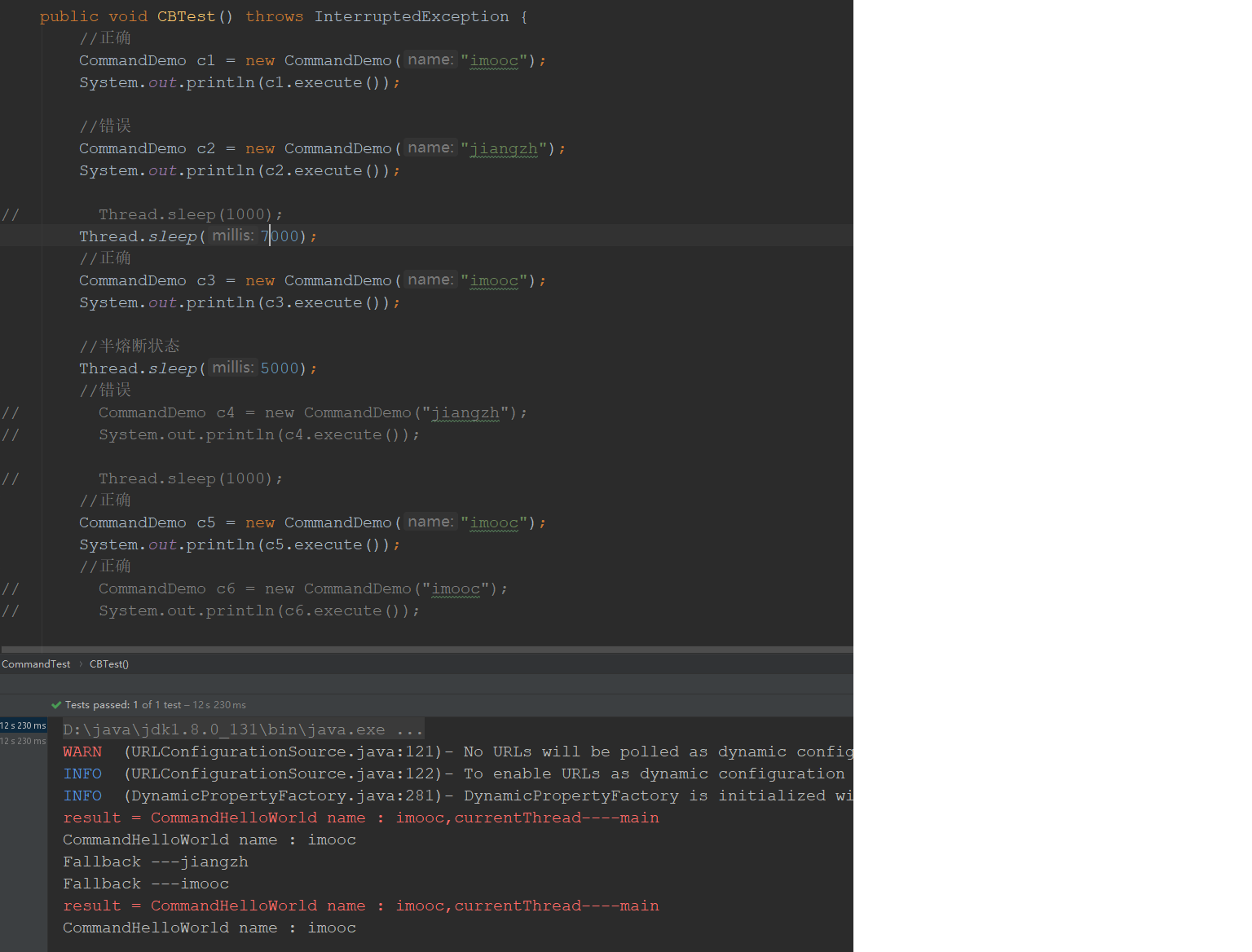Expand the folded java.exe command line
This screenshot has height=952, width=1252.
pos(243,729)
